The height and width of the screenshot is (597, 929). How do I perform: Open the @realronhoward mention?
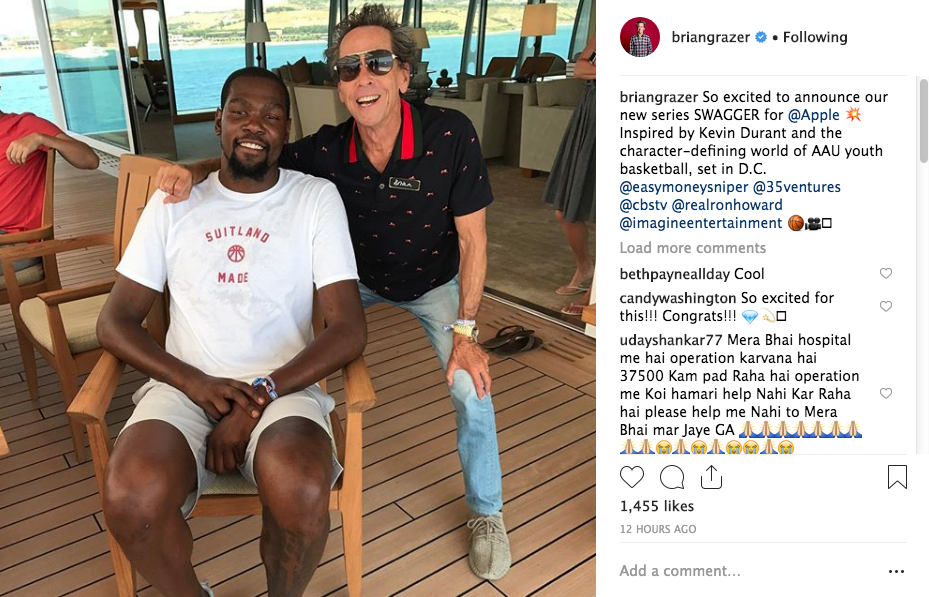(727, 205)
